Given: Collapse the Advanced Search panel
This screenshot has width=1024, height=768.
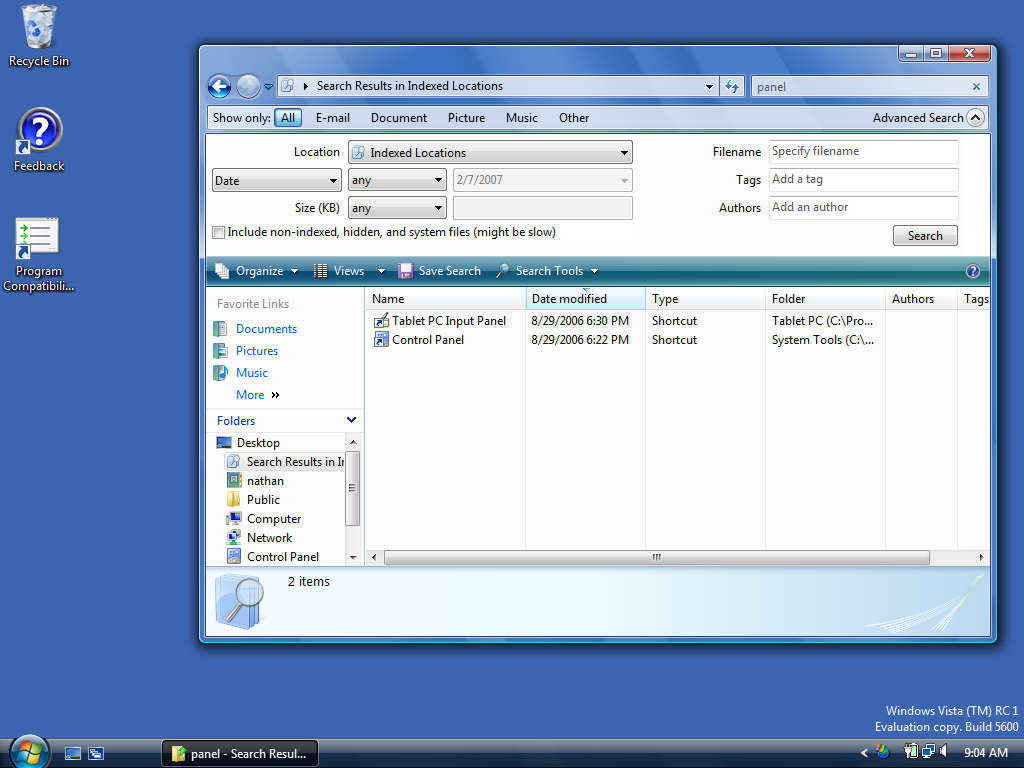Looking at the screenshot, I should click(976, 118).
